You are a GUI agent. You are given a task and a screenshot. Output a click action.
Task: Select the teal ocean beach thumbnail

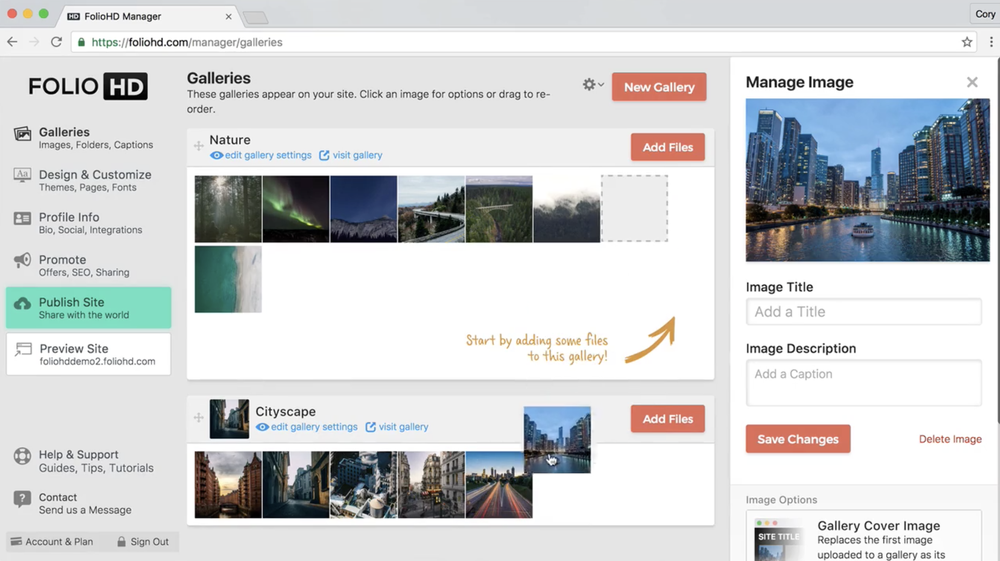pyautogui.click(x=228, y=279)
